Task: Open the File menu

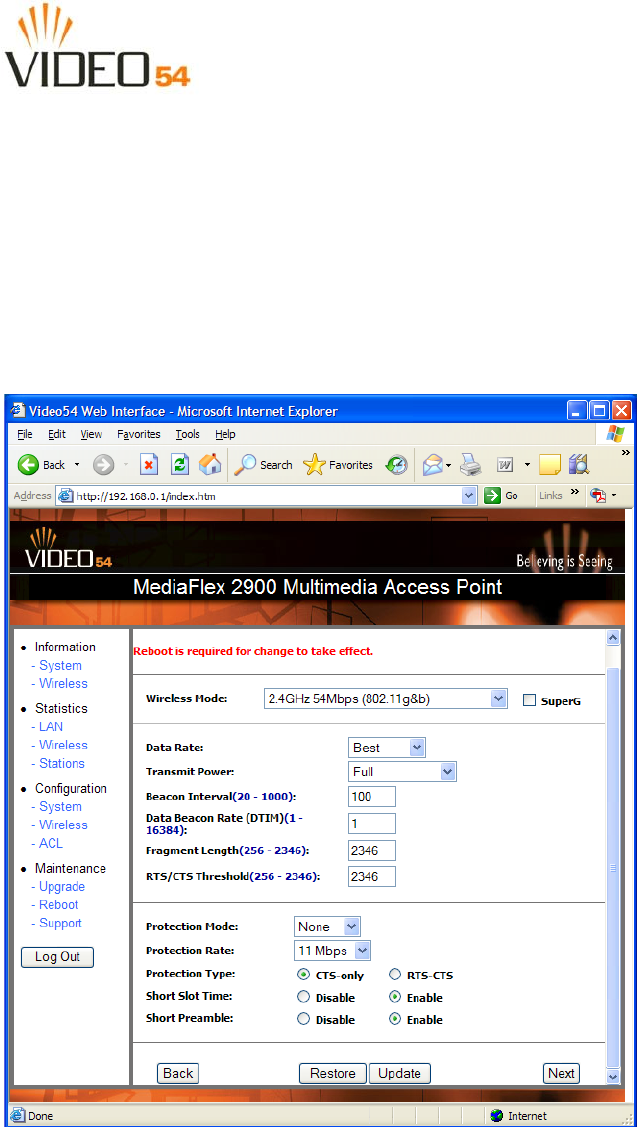Action: 24,434
